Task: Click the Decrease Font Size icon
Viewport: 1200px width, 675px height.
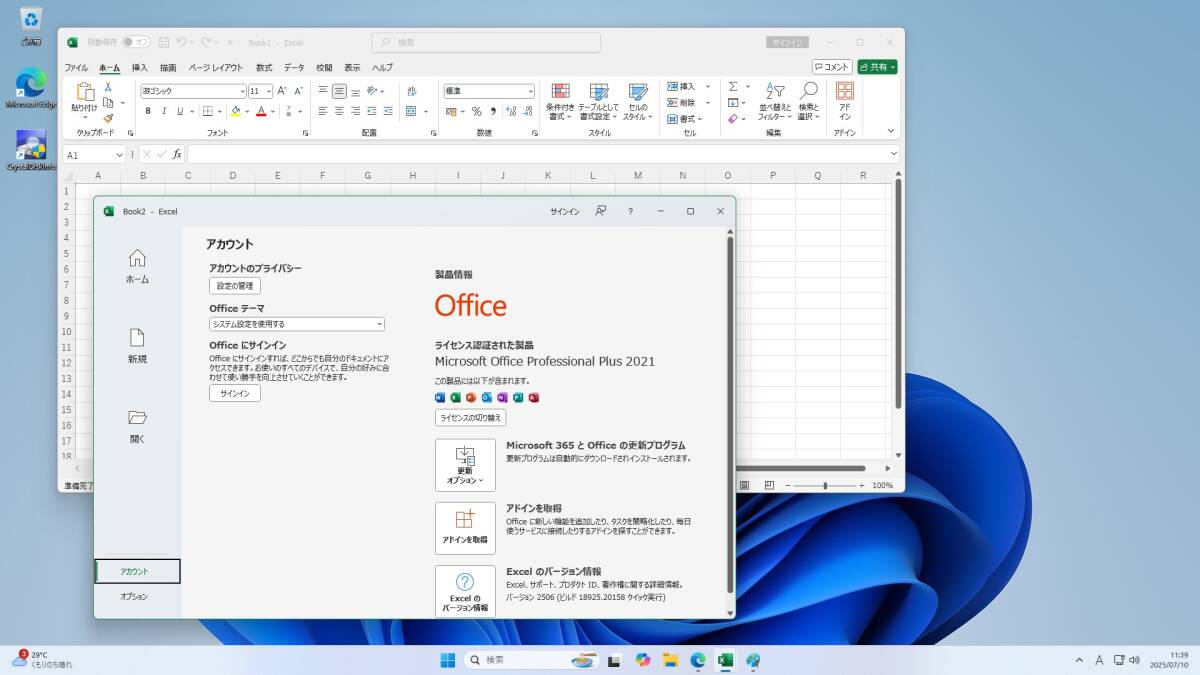Action: tap(298, 91)
